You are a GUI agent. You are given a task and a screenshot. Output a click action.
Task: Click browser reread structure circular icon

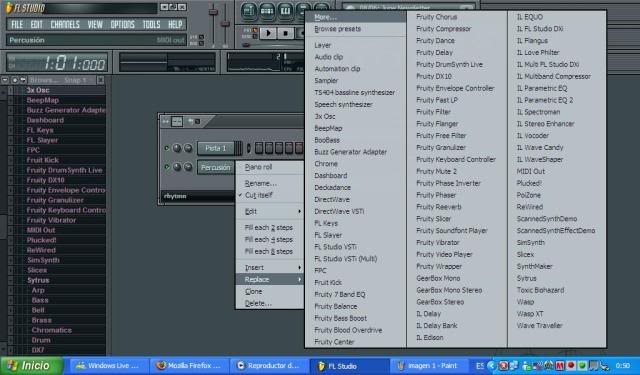(x=15, y=80)
